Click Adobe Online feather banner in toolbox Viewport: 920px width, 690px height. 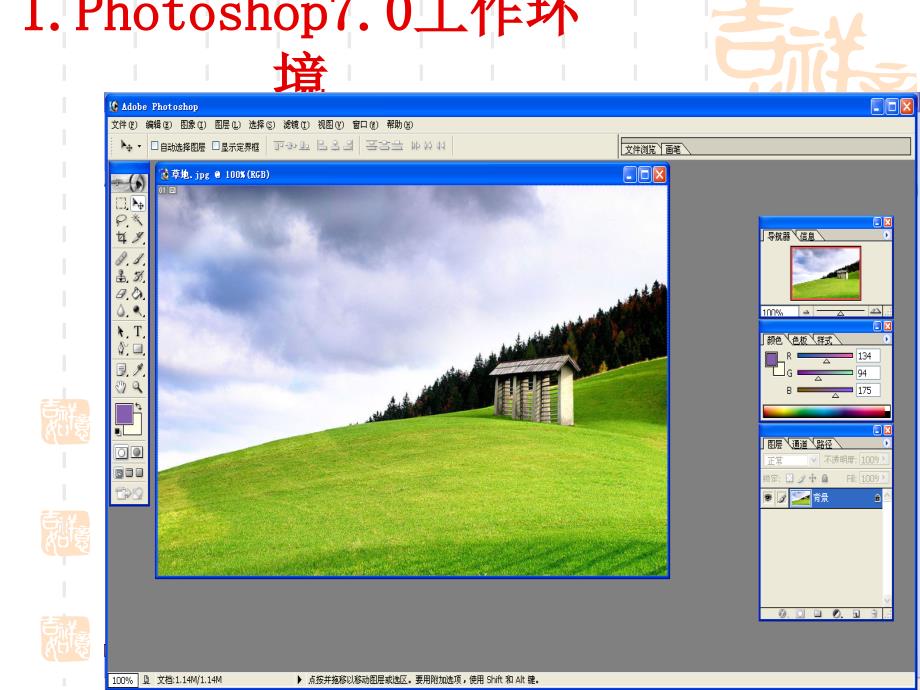[129, 183]
